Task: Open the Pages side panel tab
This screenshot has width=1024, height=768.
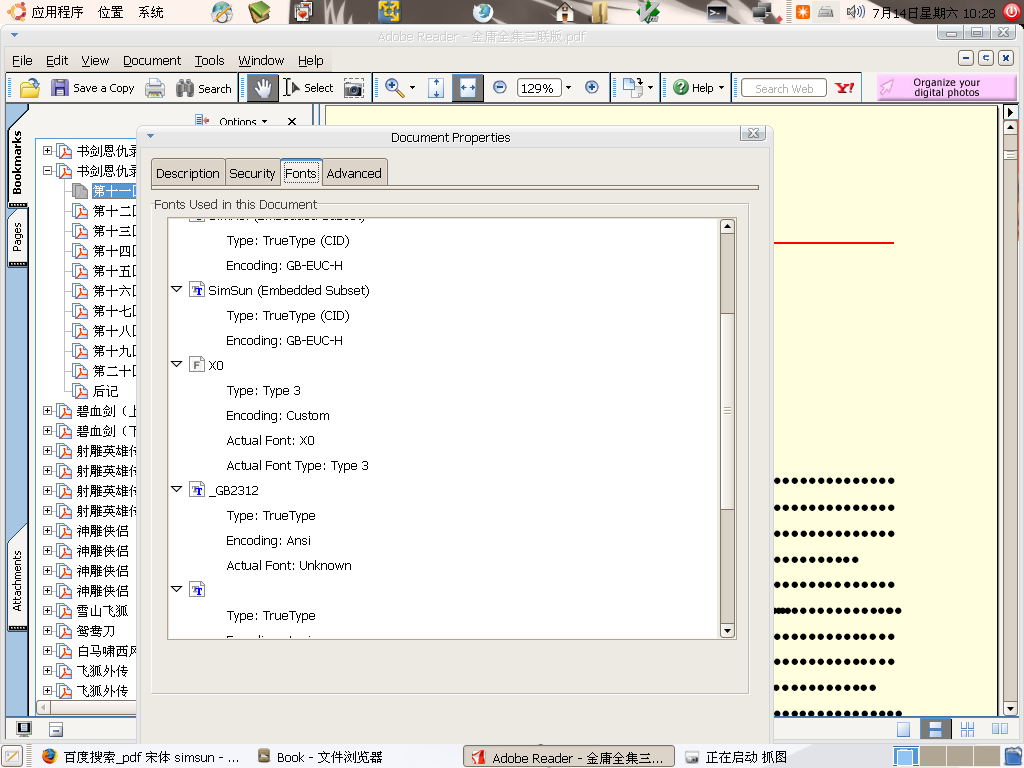Action: click(x=17, y=238)
